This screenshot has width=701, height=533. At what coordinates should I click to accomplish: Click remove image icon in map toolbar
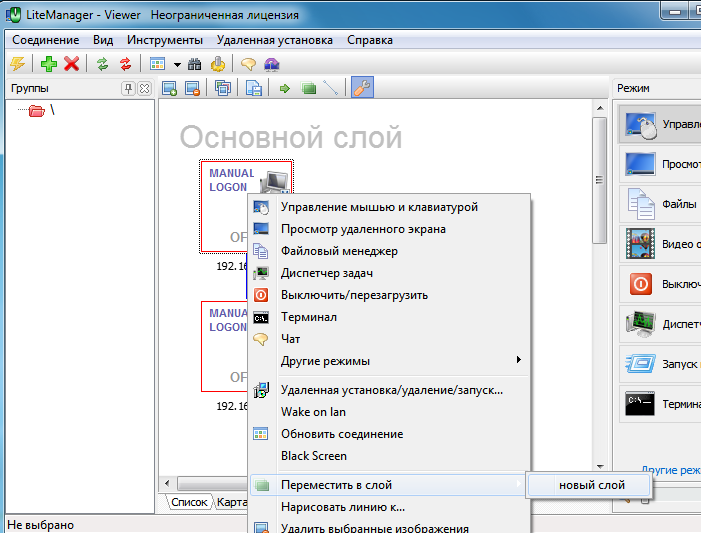click(x=192, y=88)
